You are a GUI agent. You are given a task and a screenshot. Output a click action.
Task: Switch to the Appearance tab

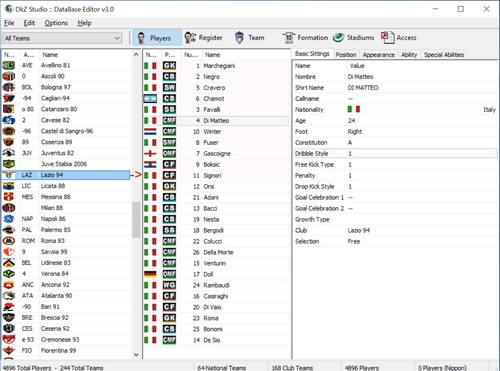tap(378, 55)
